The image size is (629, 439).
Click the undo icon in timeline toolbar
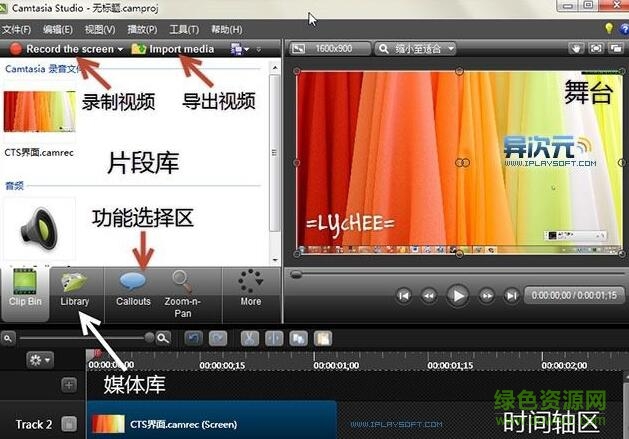193,339
